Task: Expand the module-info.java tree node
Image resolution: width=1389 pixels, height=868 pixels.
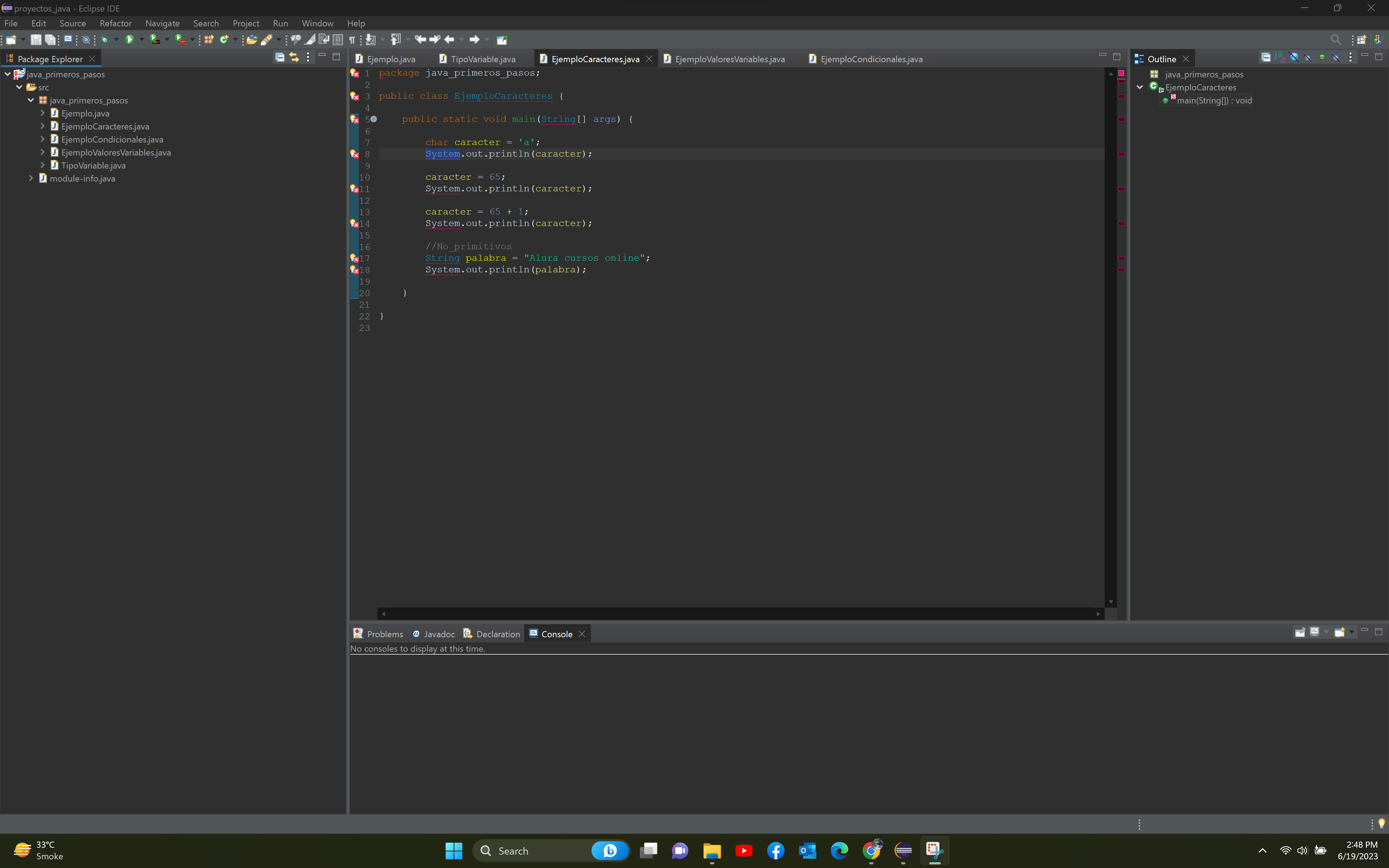Action: click(31, 178)
